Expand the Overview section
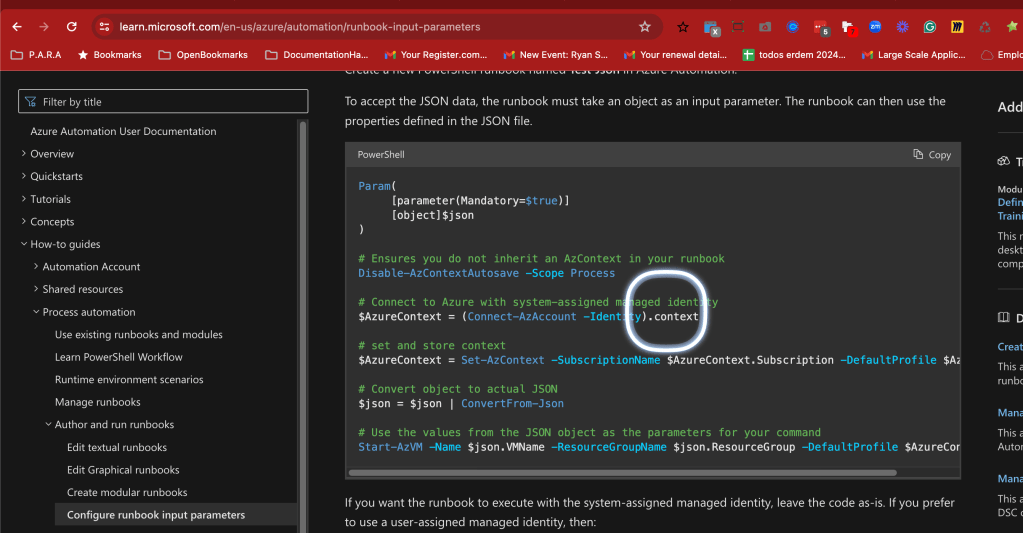 click(x=24, y=153)
